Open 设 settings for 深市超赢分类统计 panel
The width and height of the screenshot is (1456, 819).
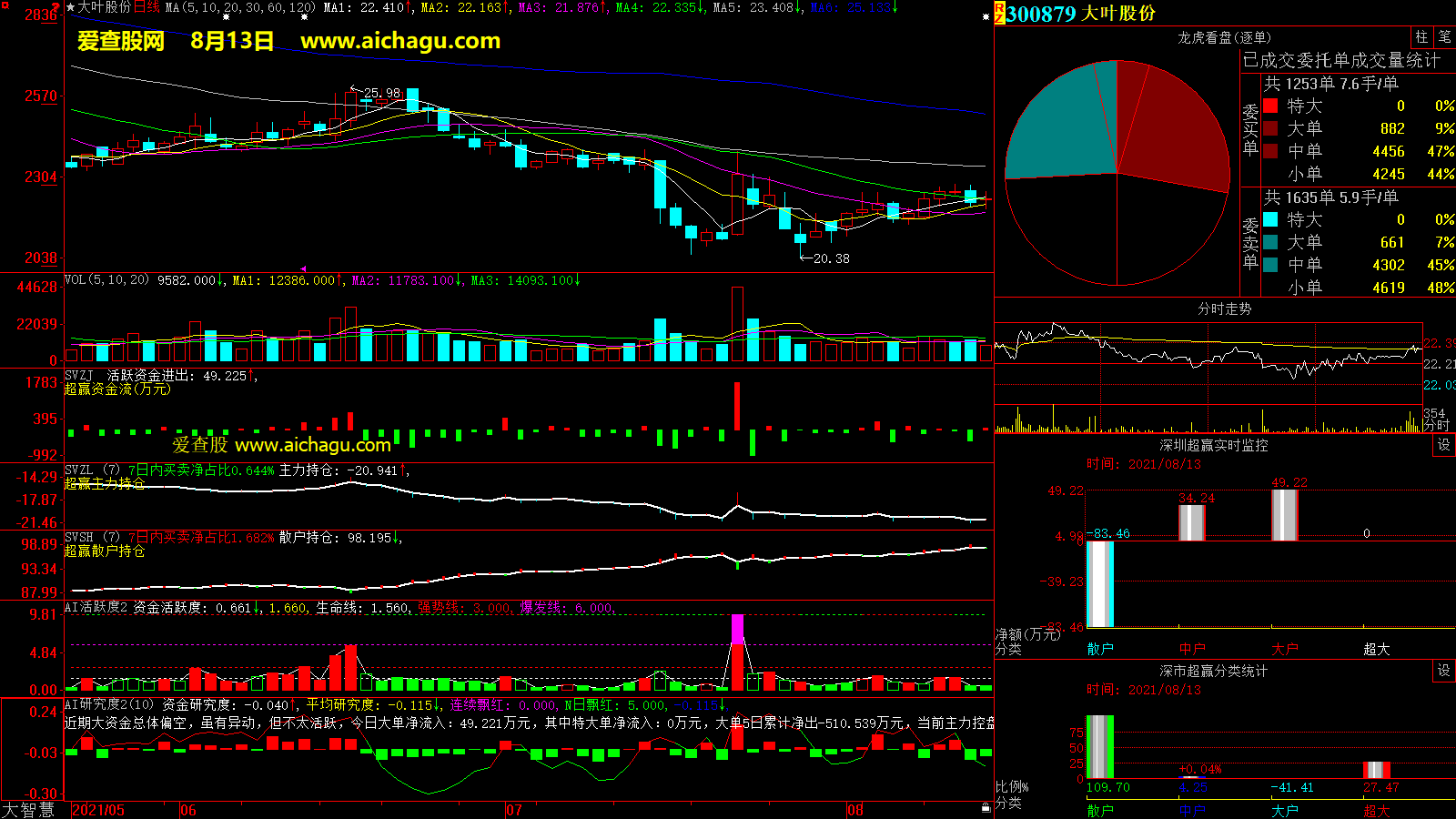click(1444, 670)
